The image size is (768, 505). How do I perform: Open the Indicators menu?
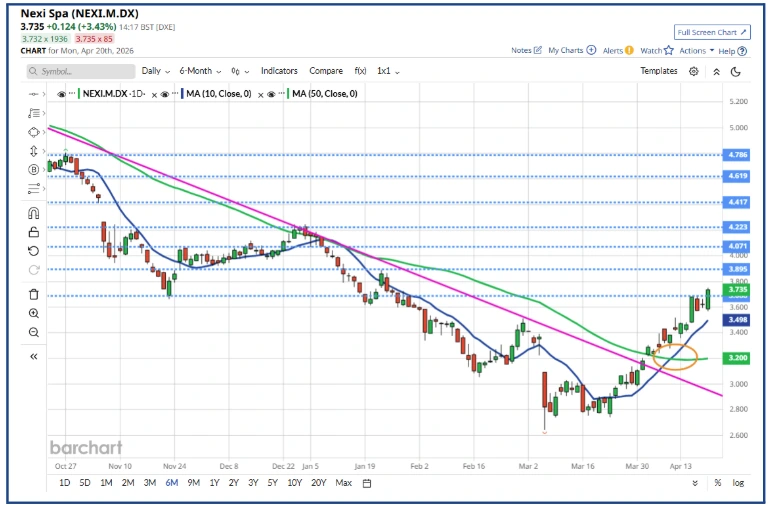(x=279, y=71)
